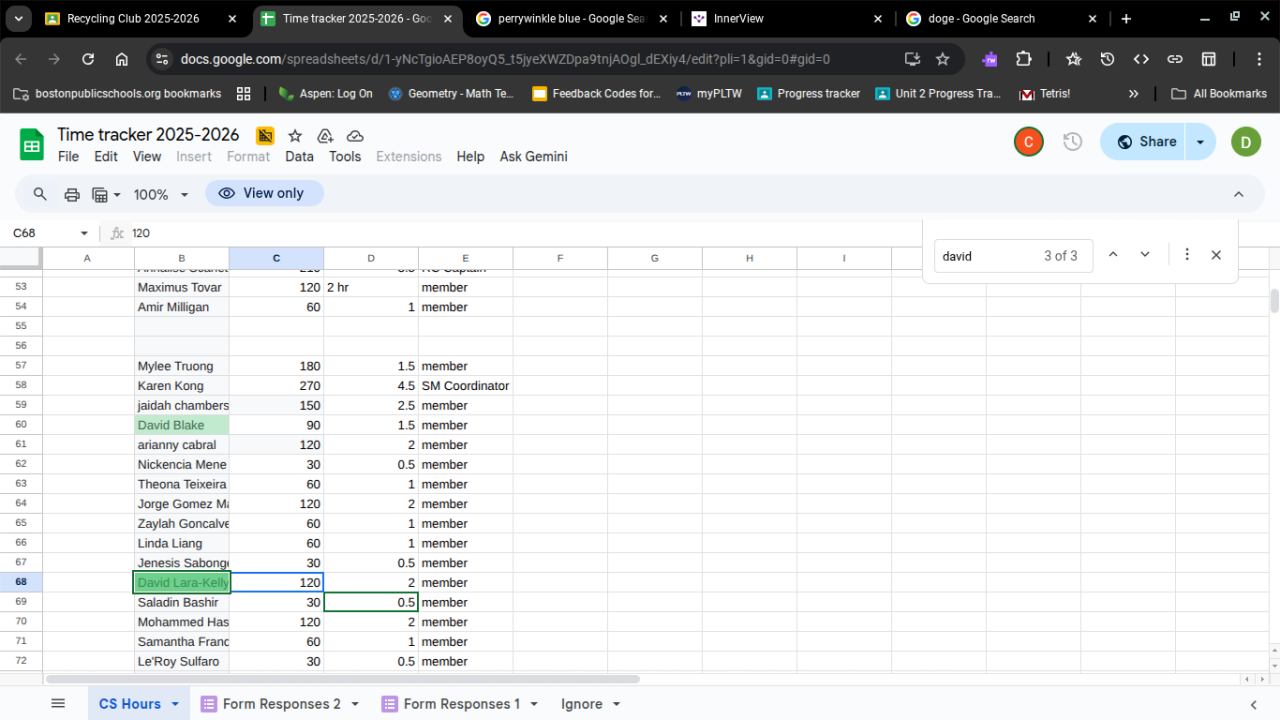The height and width of the screenshot is (720, 1280).
Task: Open the Help menu
Action: click(470, 156)
